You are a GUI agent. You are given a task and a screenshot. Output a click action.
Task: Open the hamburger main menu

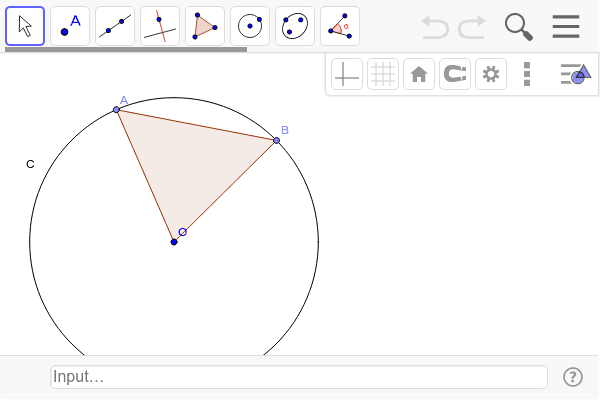click(566, 26)
